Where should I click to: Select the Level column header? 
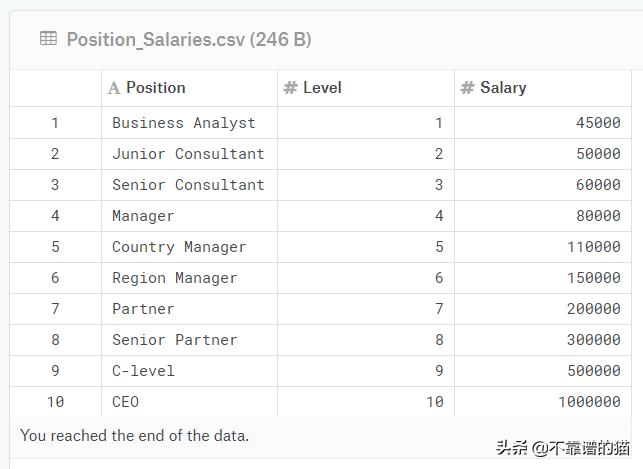(322, 88)
